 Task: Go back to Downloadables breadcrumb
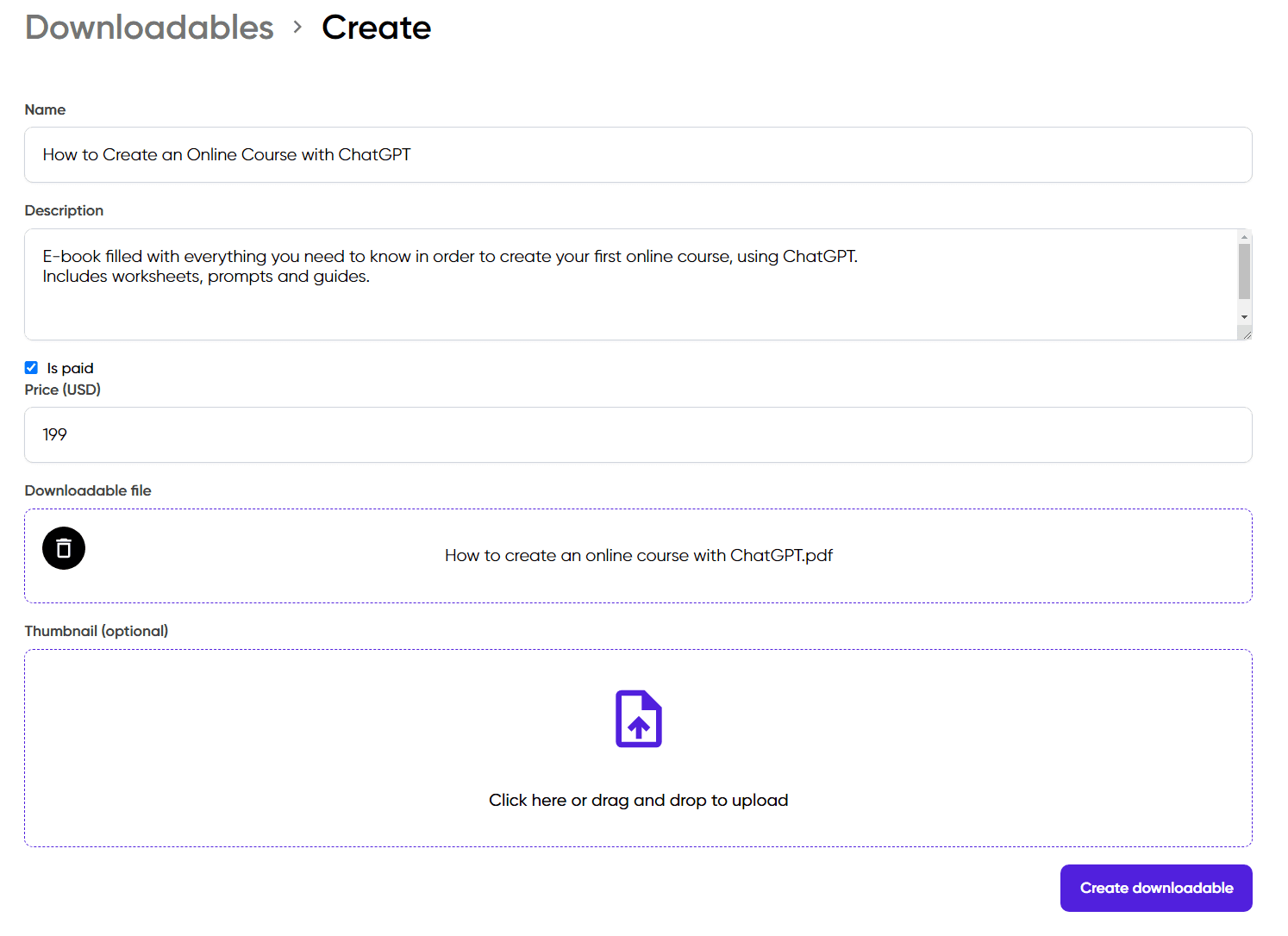[x=149, y=28]
